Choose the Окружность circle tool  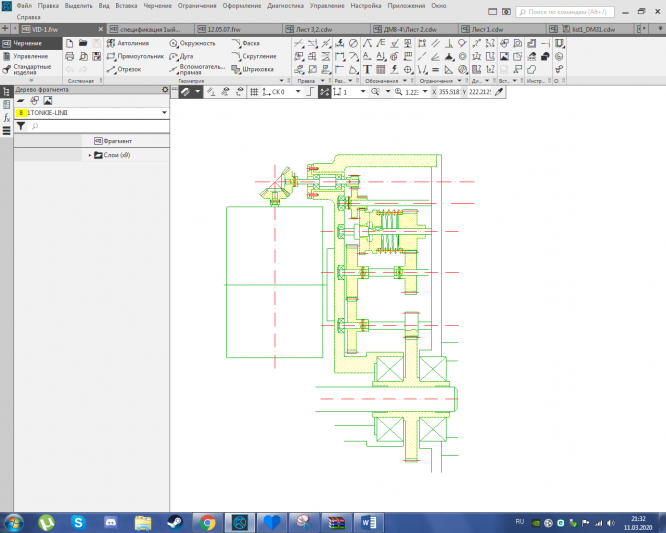pos(196,44)
